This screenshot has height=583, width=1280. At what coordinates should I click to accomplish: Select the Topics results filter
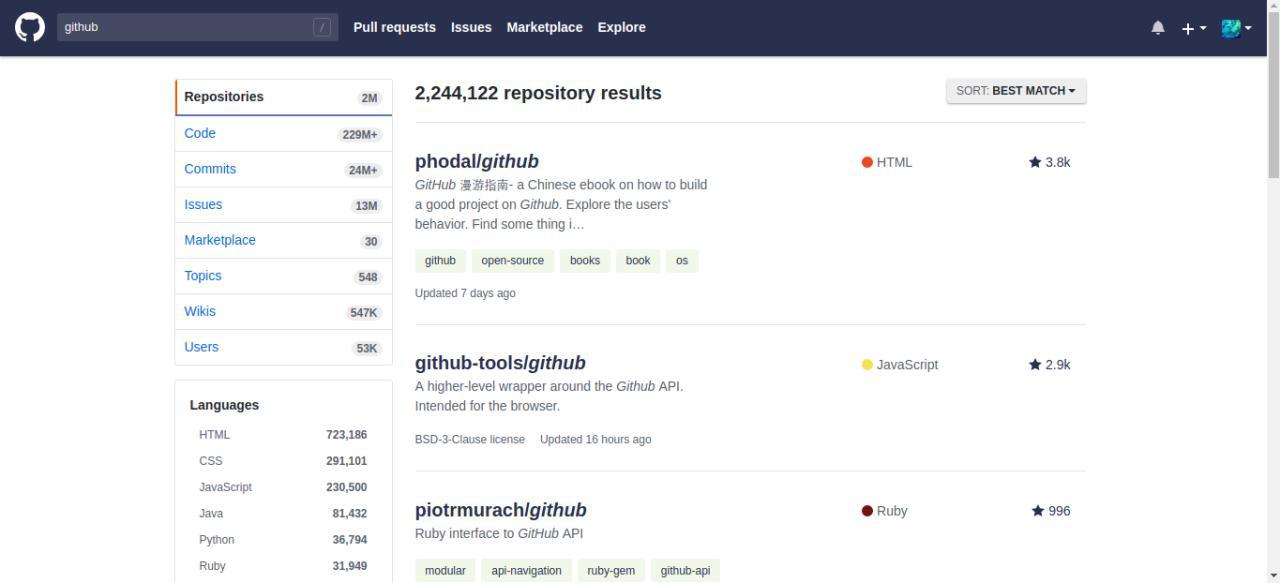(x=284, y=276)
